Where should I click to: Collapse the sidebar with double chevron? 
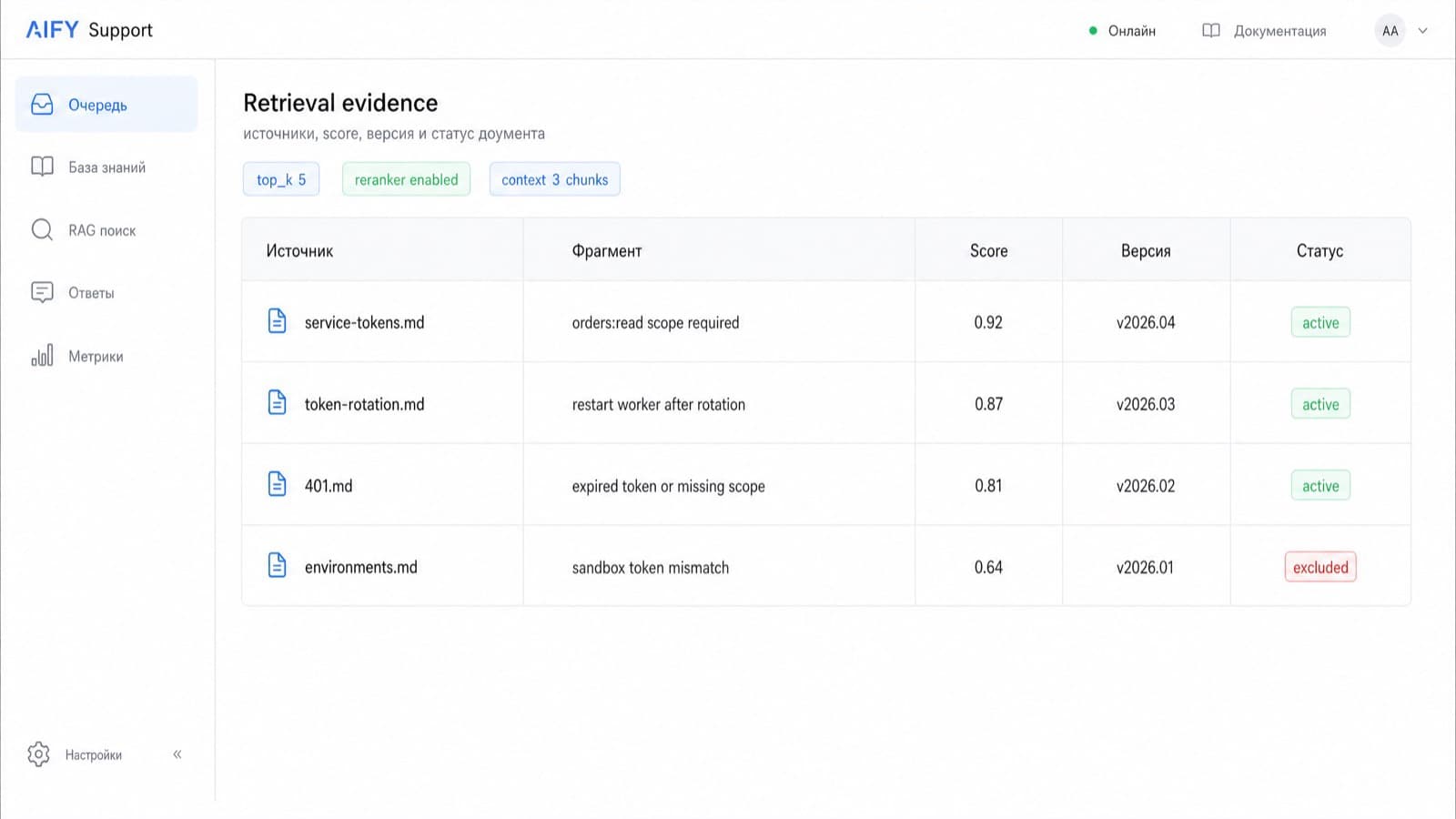[177, 754]
